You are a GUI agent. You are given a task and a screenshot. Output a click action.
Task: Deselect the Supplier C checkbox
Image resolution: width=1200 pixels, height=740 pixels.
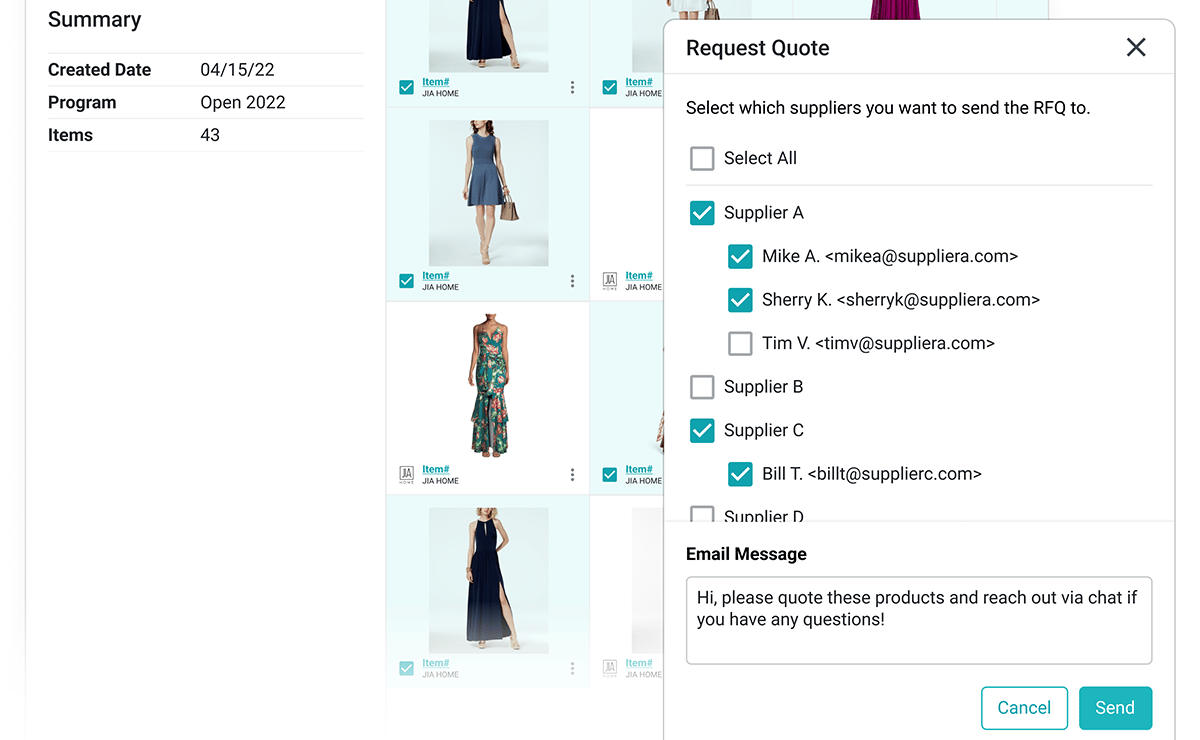701,430
